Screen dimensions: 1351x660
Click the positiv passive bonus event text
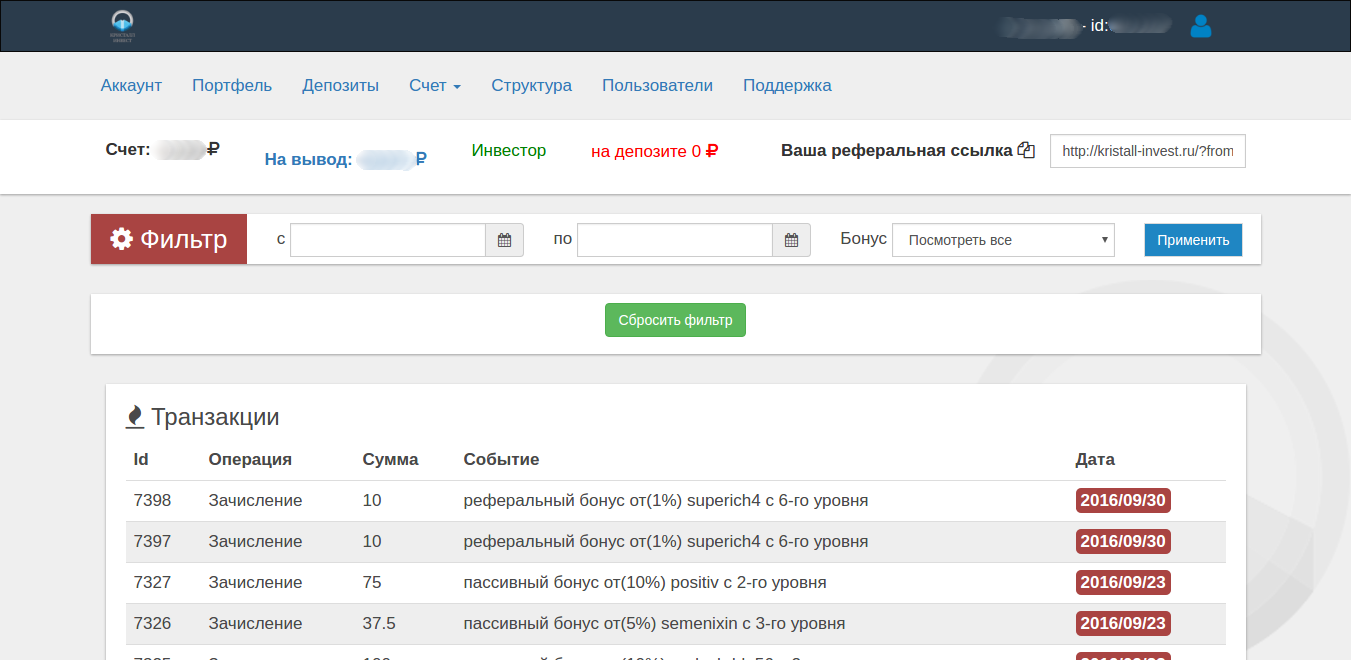[x=645, y=583]
